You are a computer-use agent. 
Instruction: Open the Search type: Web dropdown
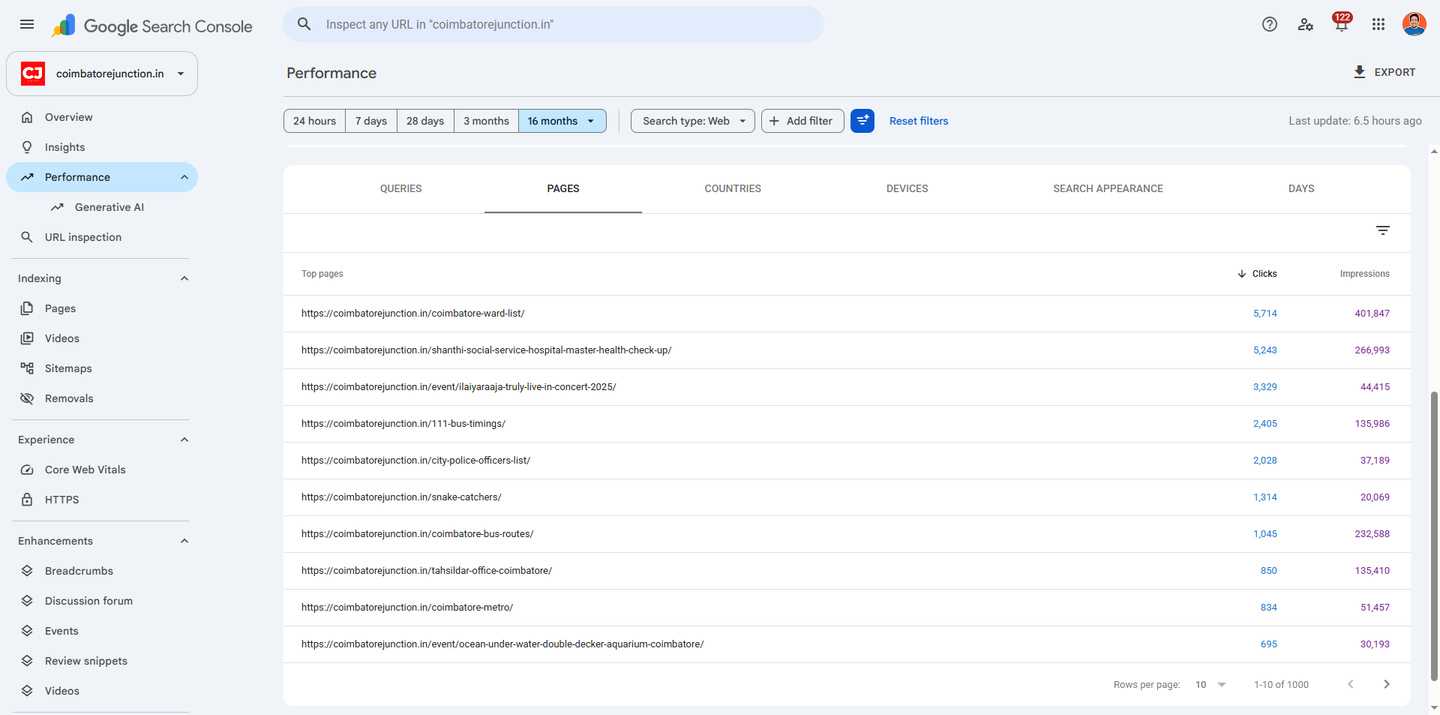click(693, 121)
